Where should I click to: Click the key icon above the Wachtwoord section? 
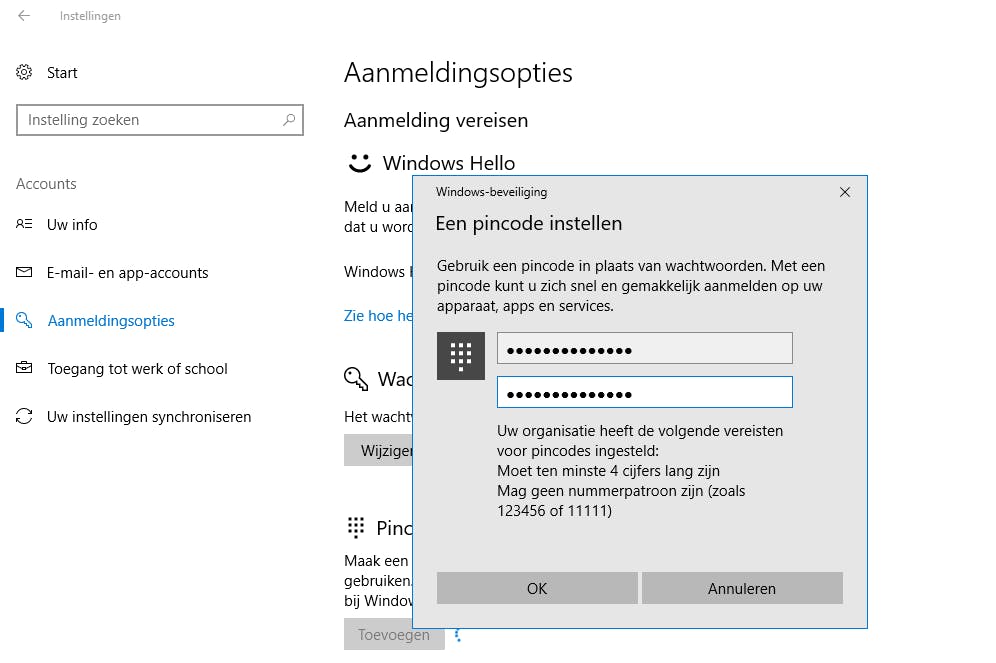(x=355, y=379)
